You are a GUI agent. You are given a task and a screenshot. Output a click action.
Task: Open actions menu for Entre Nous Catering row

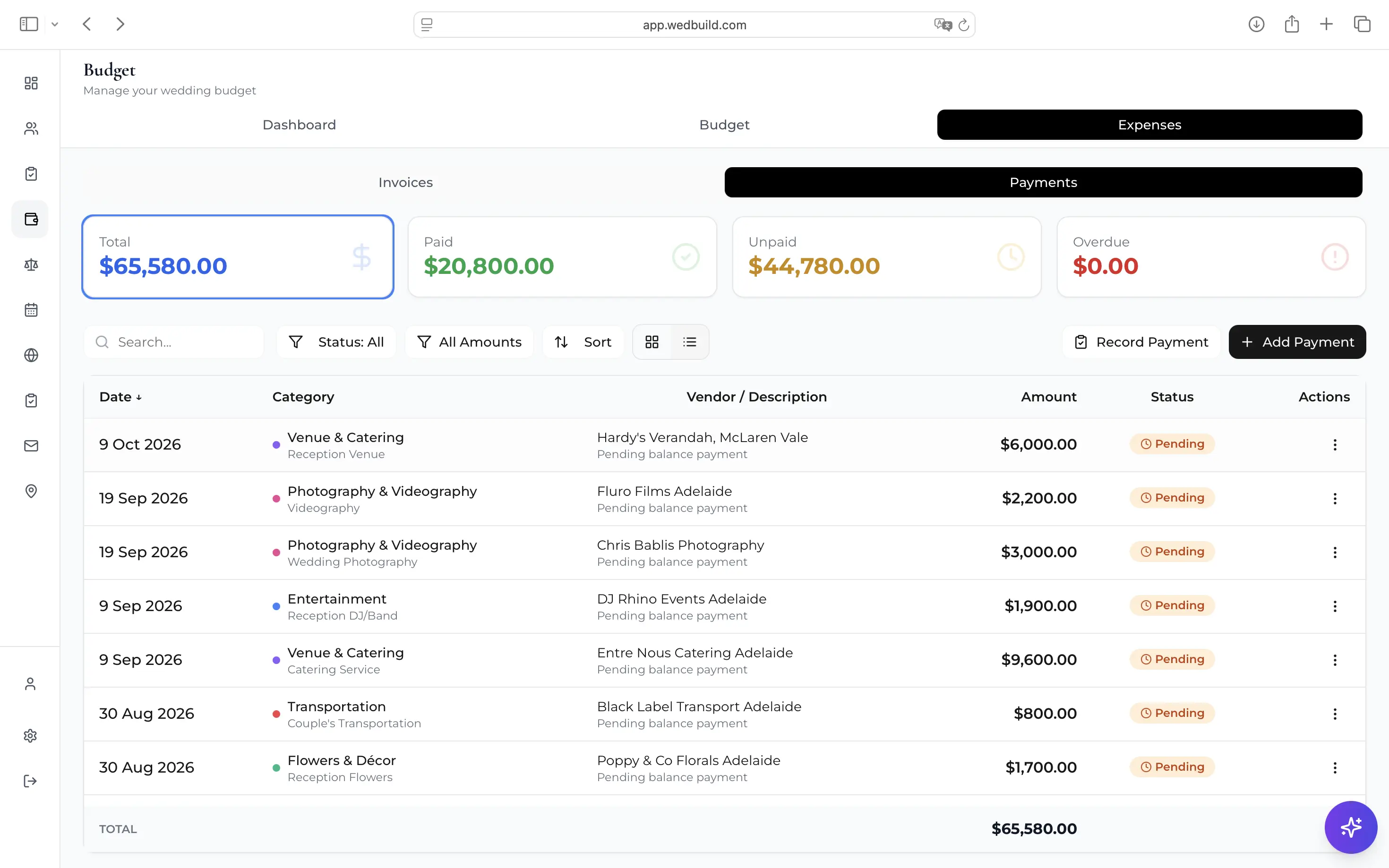(x=1335, y=660)
